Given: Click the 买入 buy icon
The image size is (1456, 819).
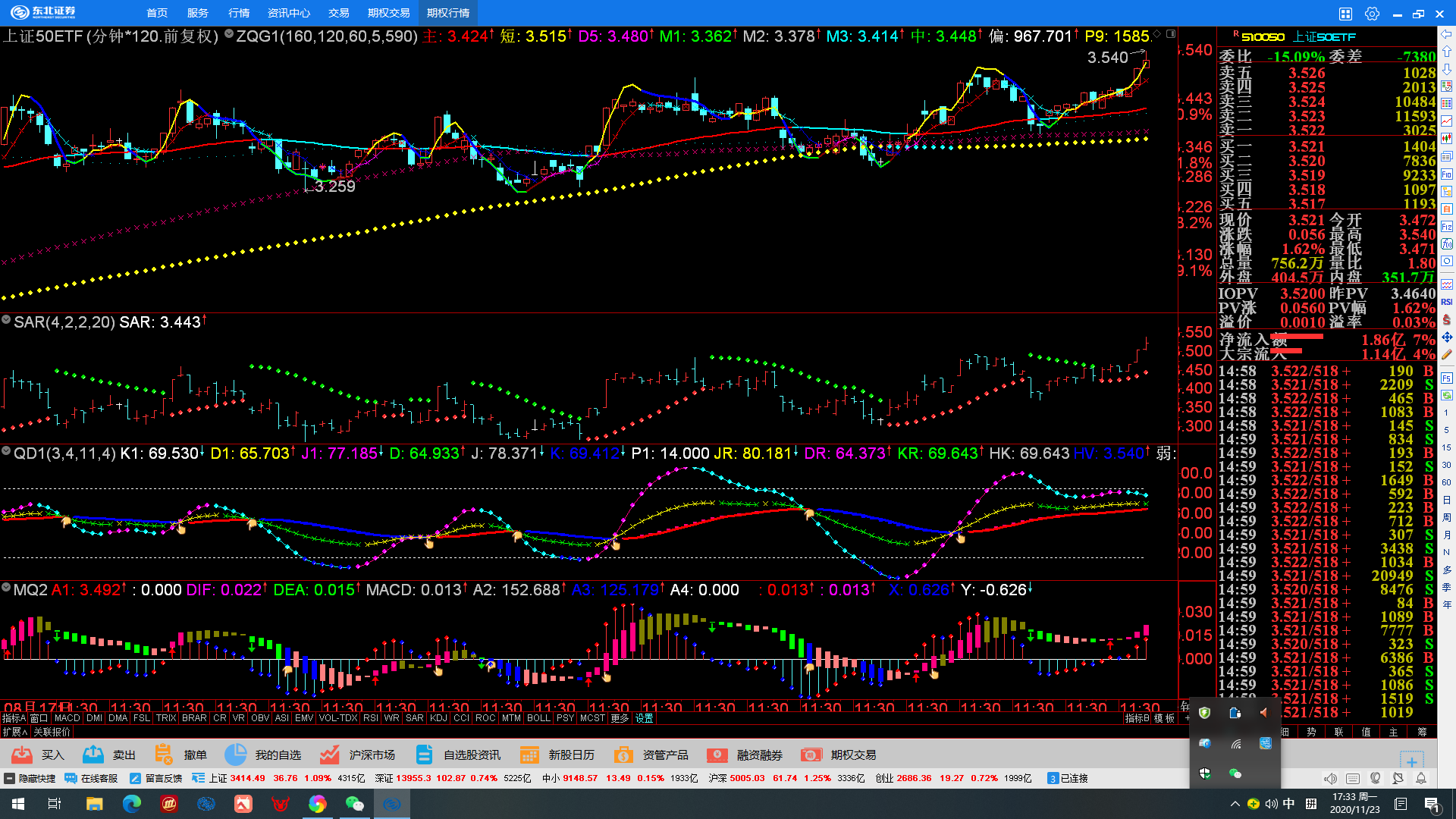Looking at the screenshot, I should [x=22, y=755].
